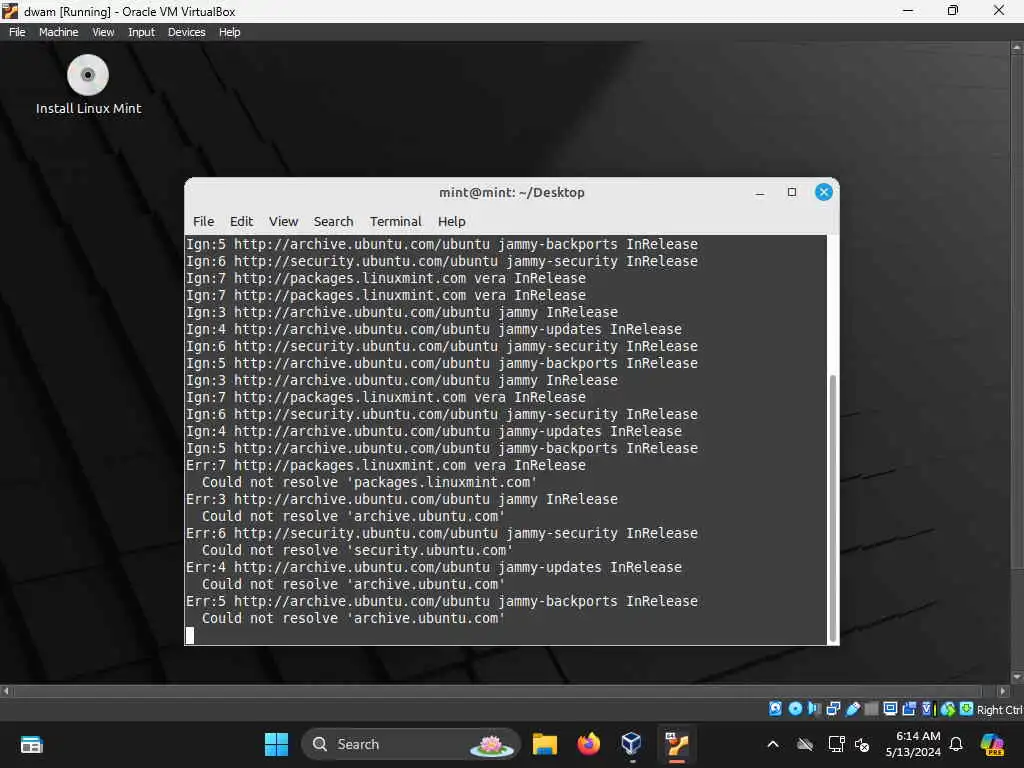The image size is (1024, 768).
Task: Click VirtualBox hard disk activity indicator
Action: (775, 709)
